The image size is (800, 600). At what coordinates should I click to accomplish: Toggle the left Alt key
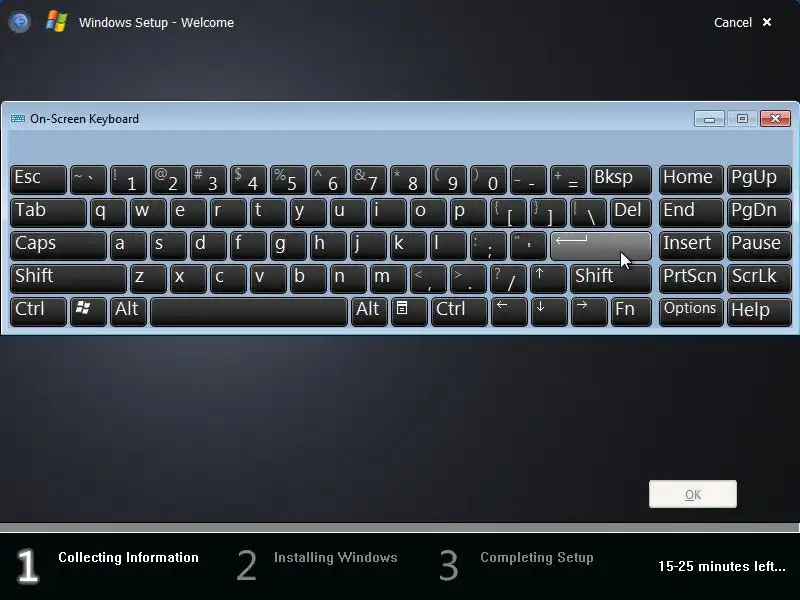tap(129, 312)
